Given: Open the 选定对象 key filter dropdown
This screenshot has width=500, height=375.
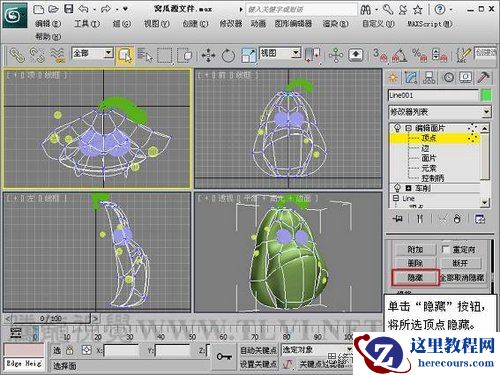Looking at the screenshot, I should coord(317,350).
